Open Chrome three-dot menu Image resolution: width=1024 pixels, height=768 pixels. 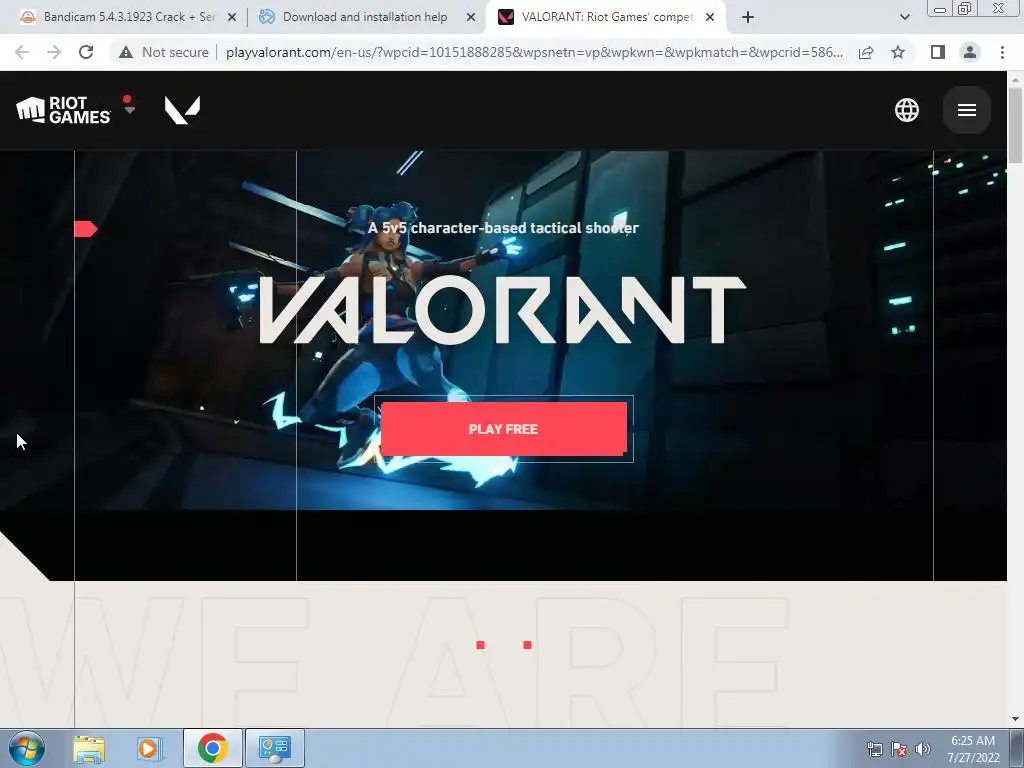[1002, 52]
